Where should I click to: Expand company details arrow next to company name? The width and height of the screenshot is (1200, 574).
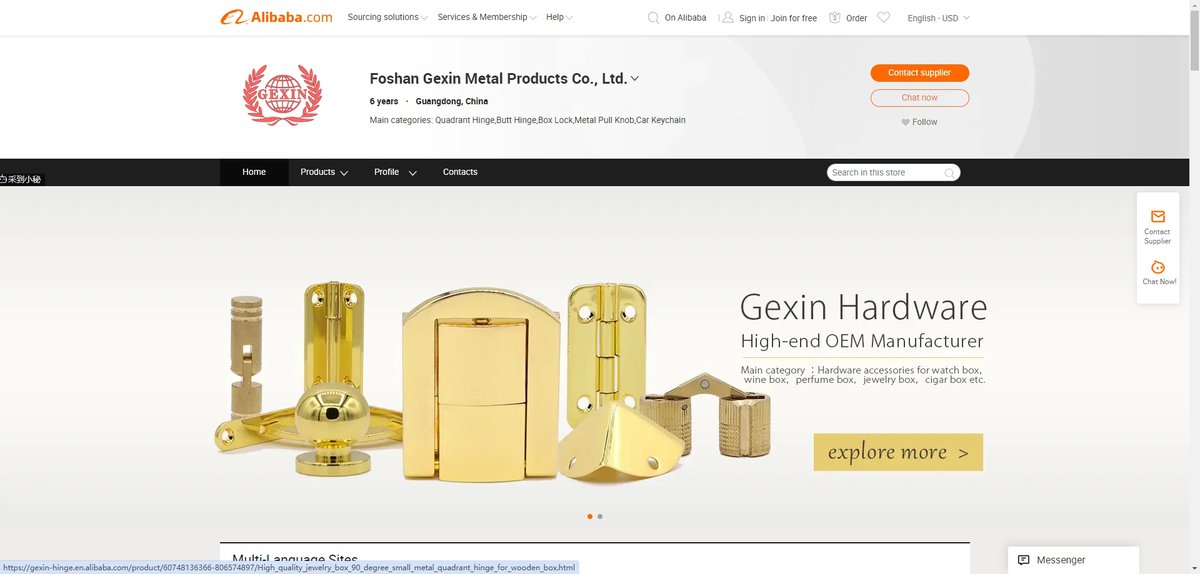tap(635, 79)
